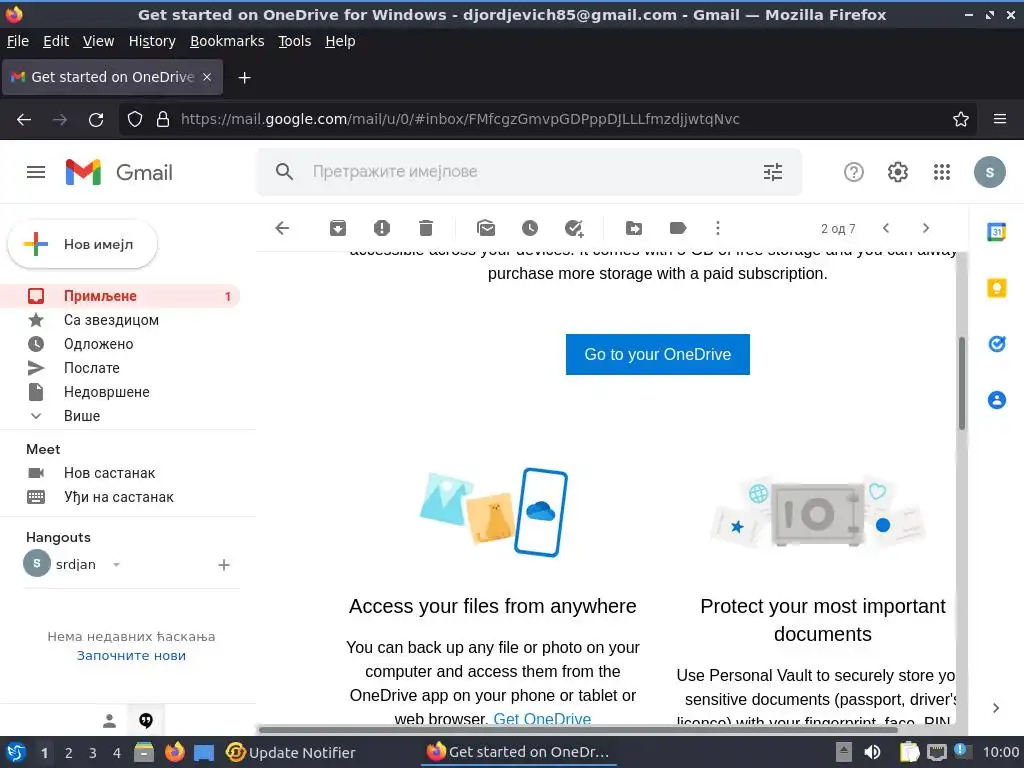Image resolution: width=1024 pixels, height=768 pixels.
Task: Open Contacts side panel
Action: 997,400
